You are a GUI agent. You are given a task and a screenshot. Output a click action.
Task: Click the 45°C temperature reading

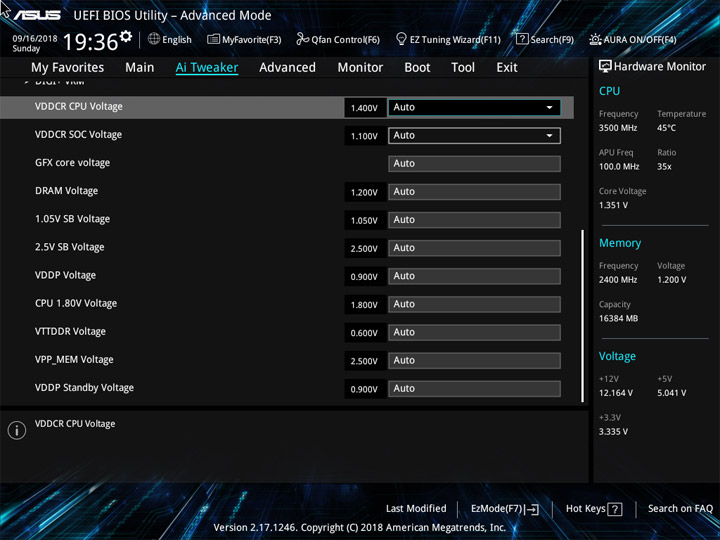click(x=666, y=128)
